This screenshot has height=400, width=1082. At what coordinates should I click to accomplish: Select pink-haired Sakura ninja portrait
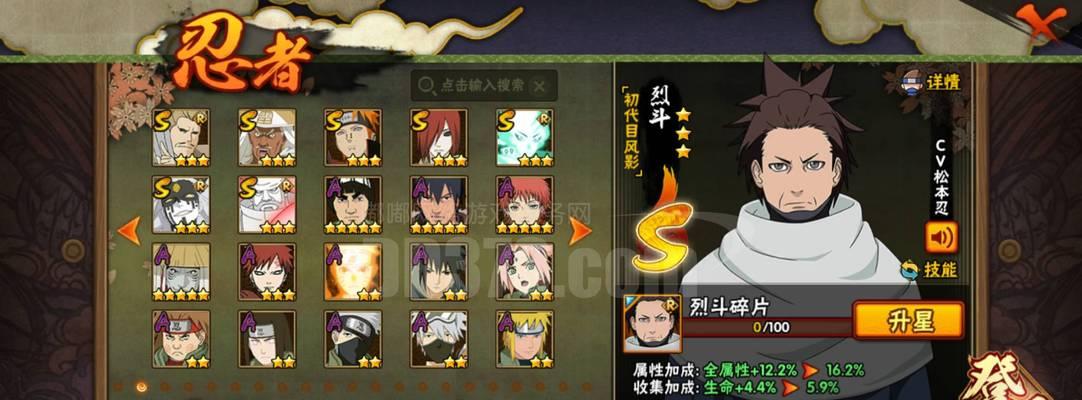pyautogui.click(x=524, y=272)
